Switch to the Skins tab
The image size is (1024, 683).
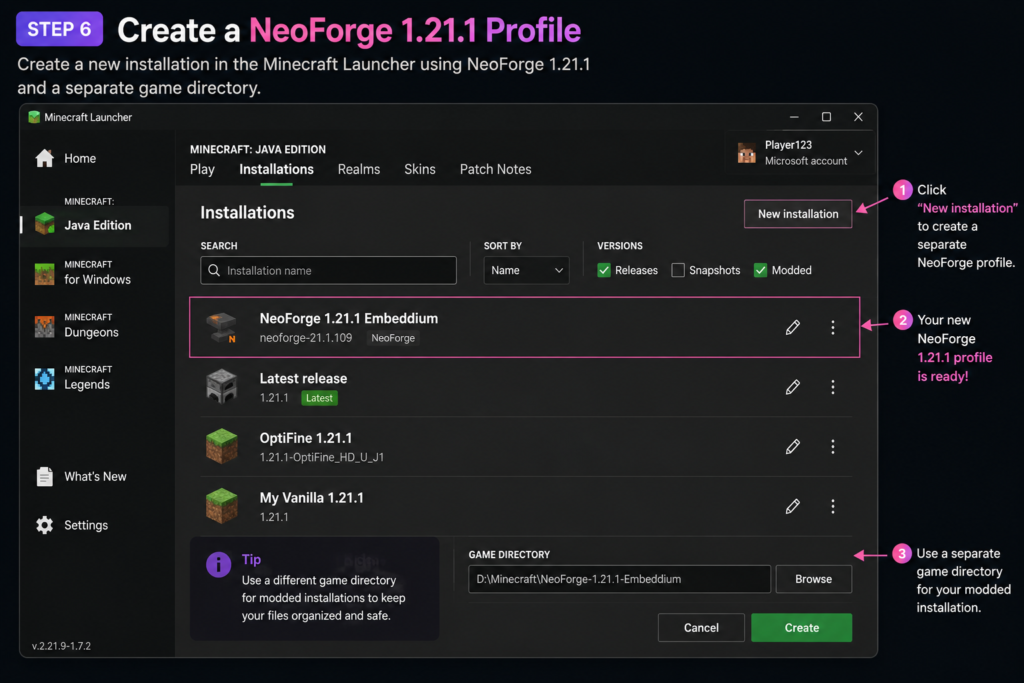(x=420, y=170)
